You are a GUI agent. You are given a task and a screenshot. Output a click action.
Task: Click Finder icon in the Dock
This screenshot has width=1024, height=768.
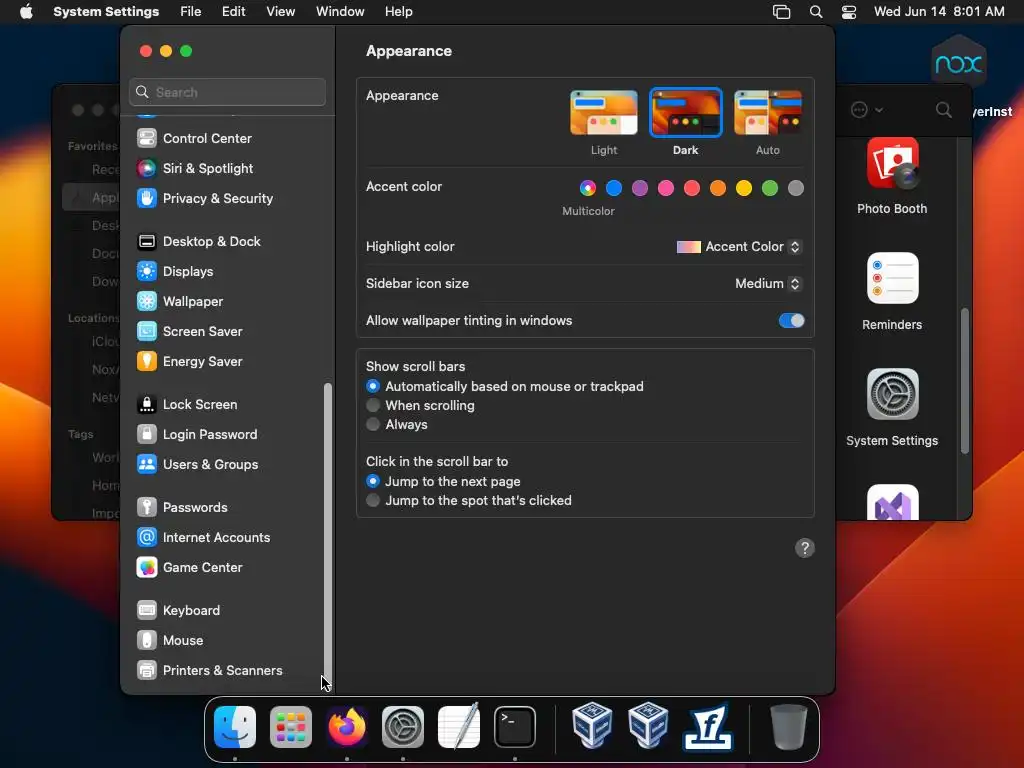[x=235, y=727]
